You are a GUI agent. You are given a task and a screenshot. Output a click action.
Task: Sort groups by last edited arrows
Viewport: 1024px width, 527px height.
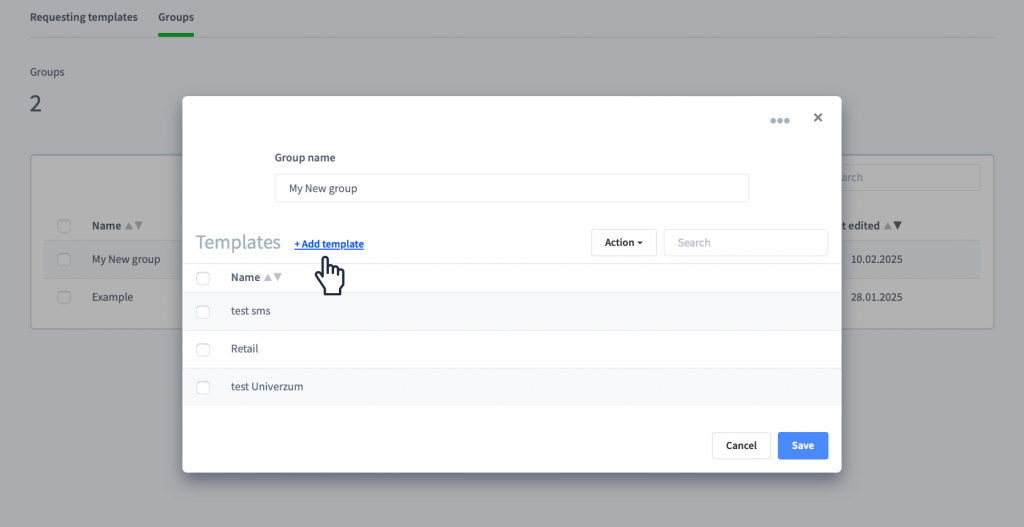892,225
